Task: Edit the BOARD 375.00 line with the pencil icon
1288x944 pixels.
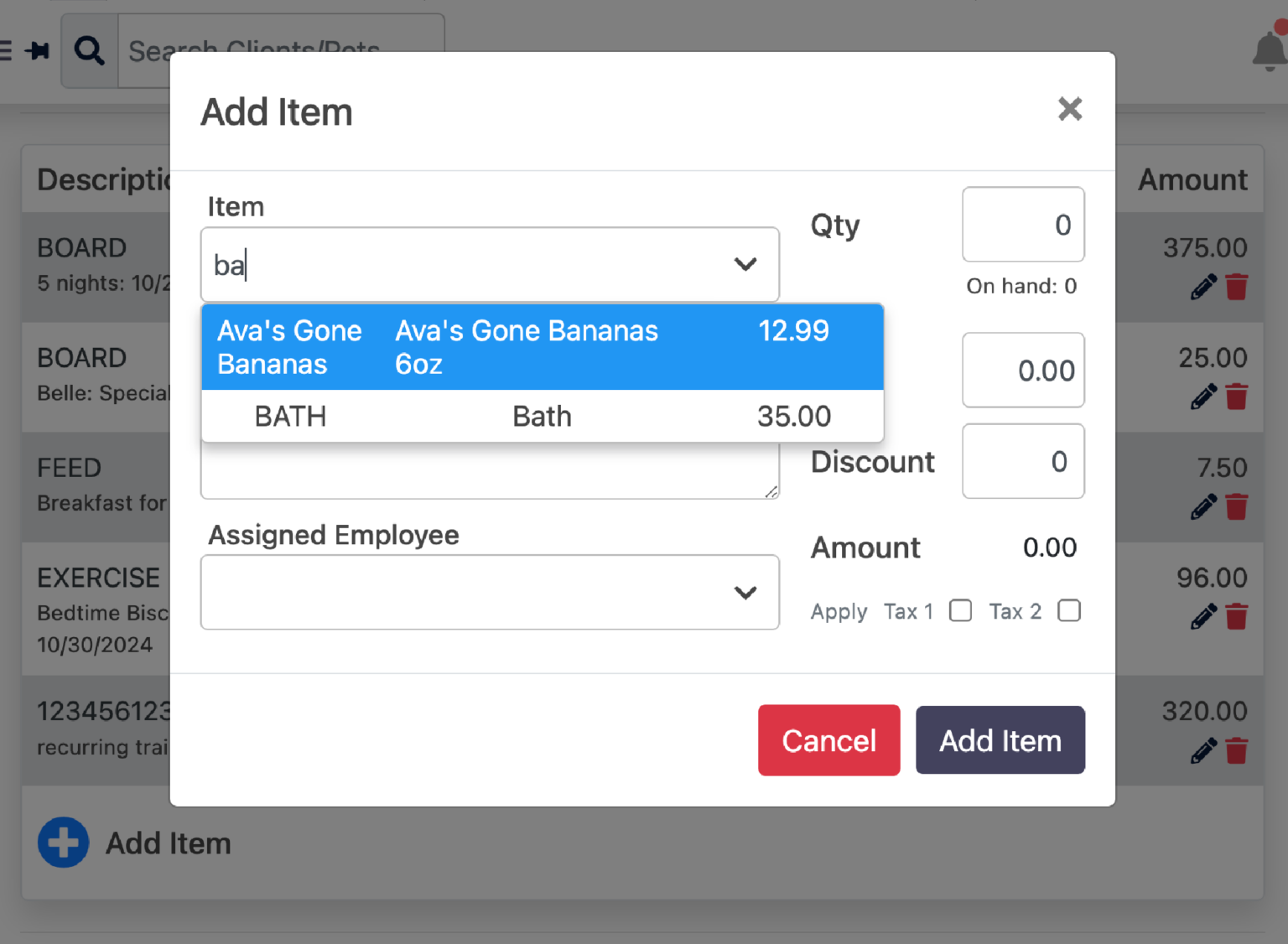Action: [x=1204, y=286]
